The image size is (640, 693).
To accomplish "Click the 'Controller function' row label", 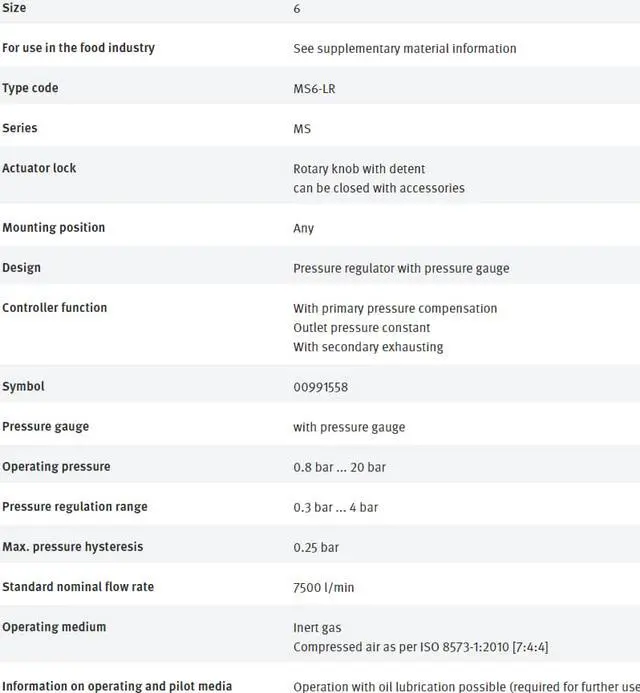I will (54, 307).
